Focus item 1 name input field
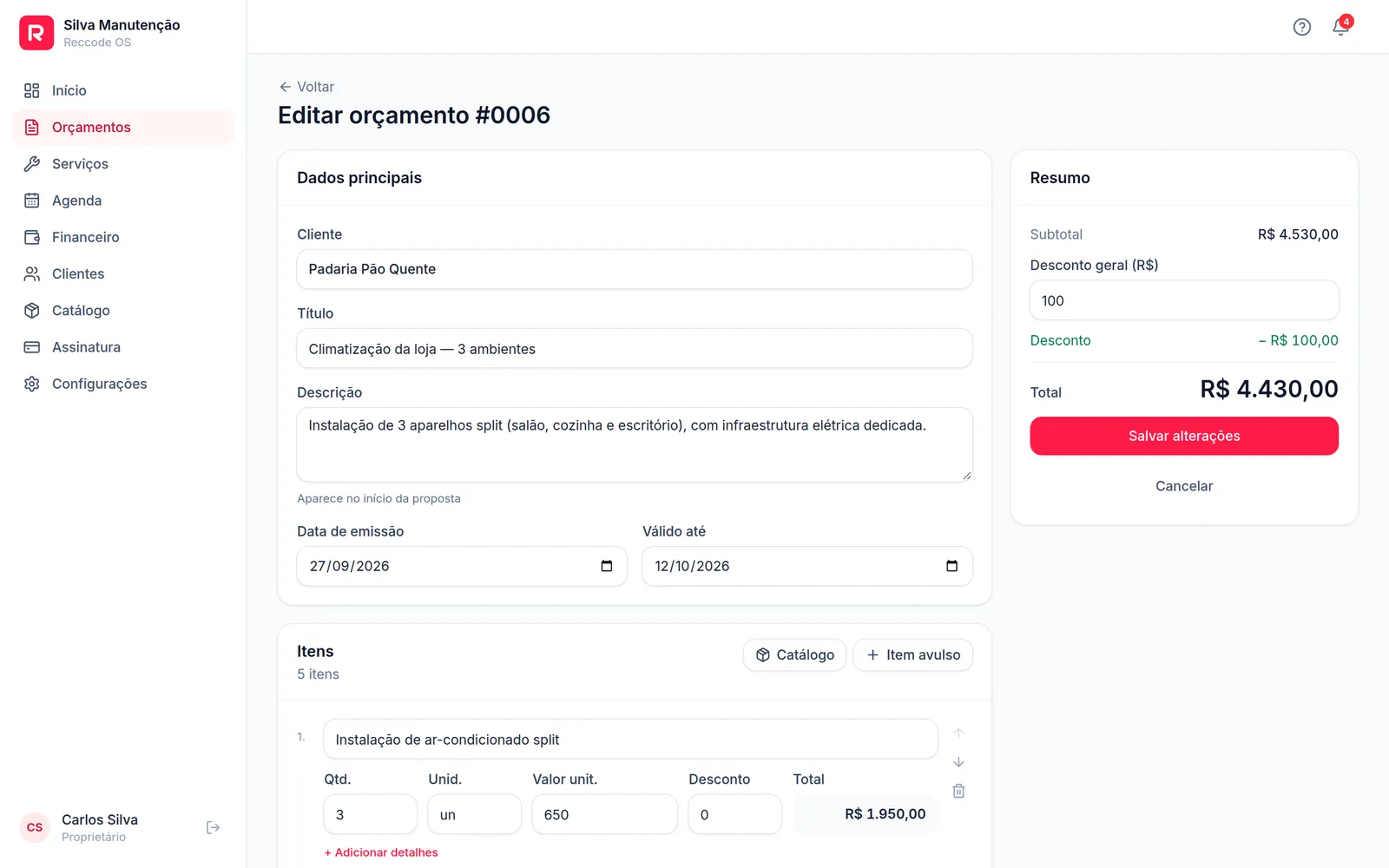The height and width of the screenshot is (868, 1389). pyautogui.click(x=630, y=740)
